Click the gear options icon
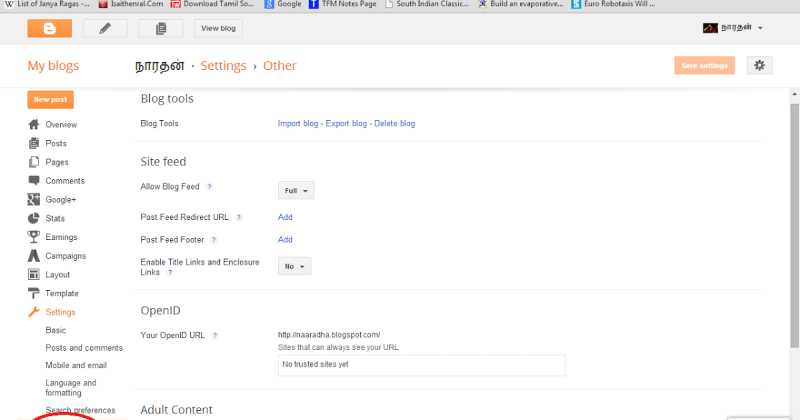The width and height of the screenshot is (800, 420). [760, 65]
